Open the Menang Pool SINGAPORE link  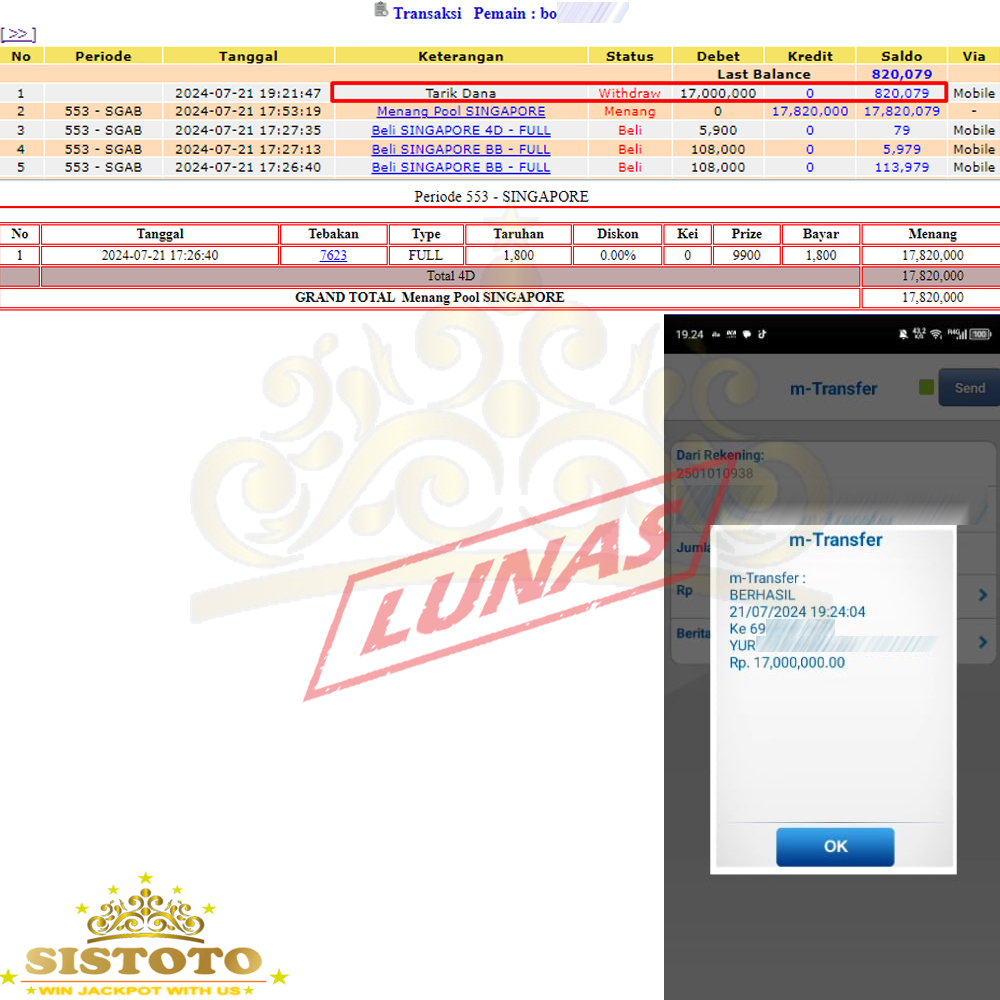pos(461,112)
